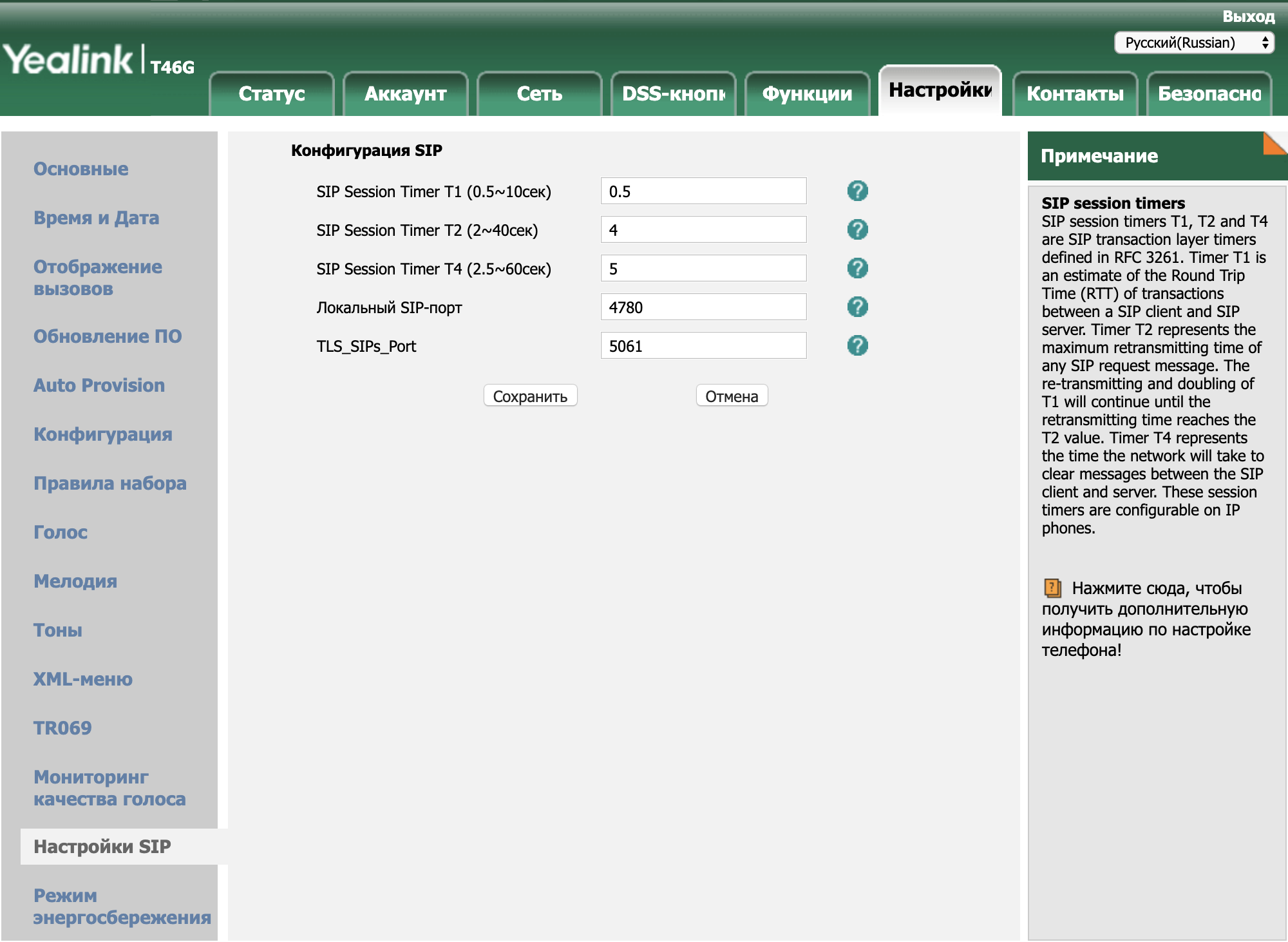Focus the Локальный SIP-порт input field

tap(703, 307)
